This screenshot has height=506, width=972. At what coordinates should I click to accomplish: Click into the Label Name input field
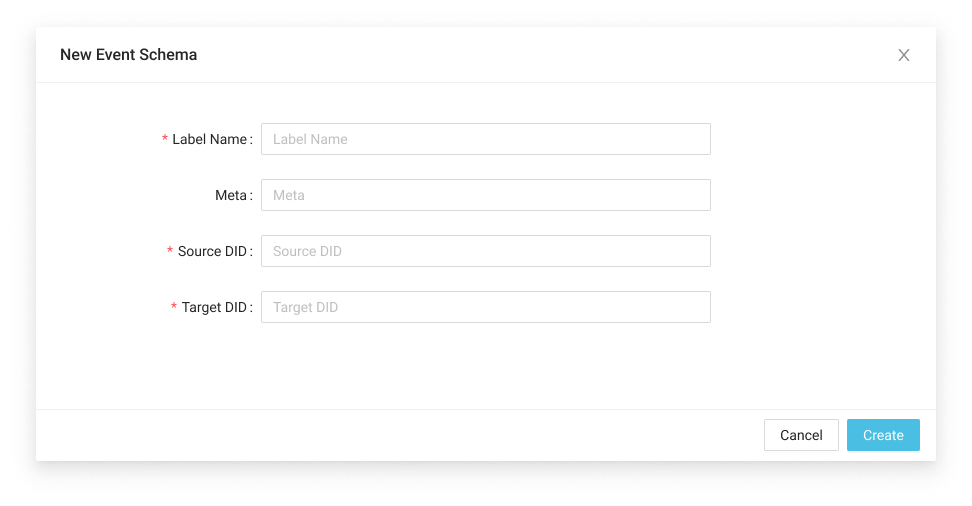click(485, 139)
